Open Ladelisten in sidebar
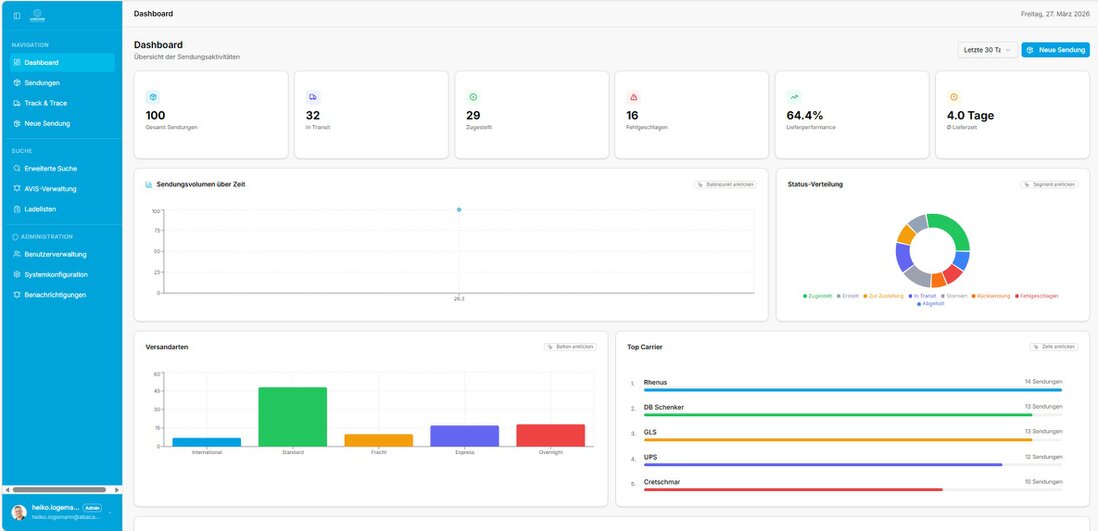Image resolution: width=1098 pixels, height=531 pixels. [x=62, y=209]
